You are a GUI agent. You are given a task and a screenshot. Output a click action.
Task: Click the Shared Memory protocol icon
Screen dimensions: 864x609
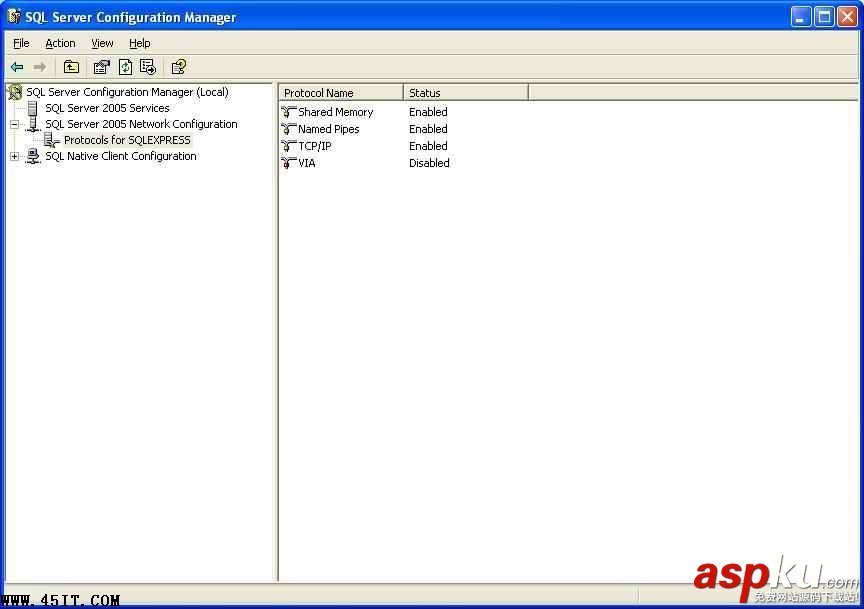point(288,112)
